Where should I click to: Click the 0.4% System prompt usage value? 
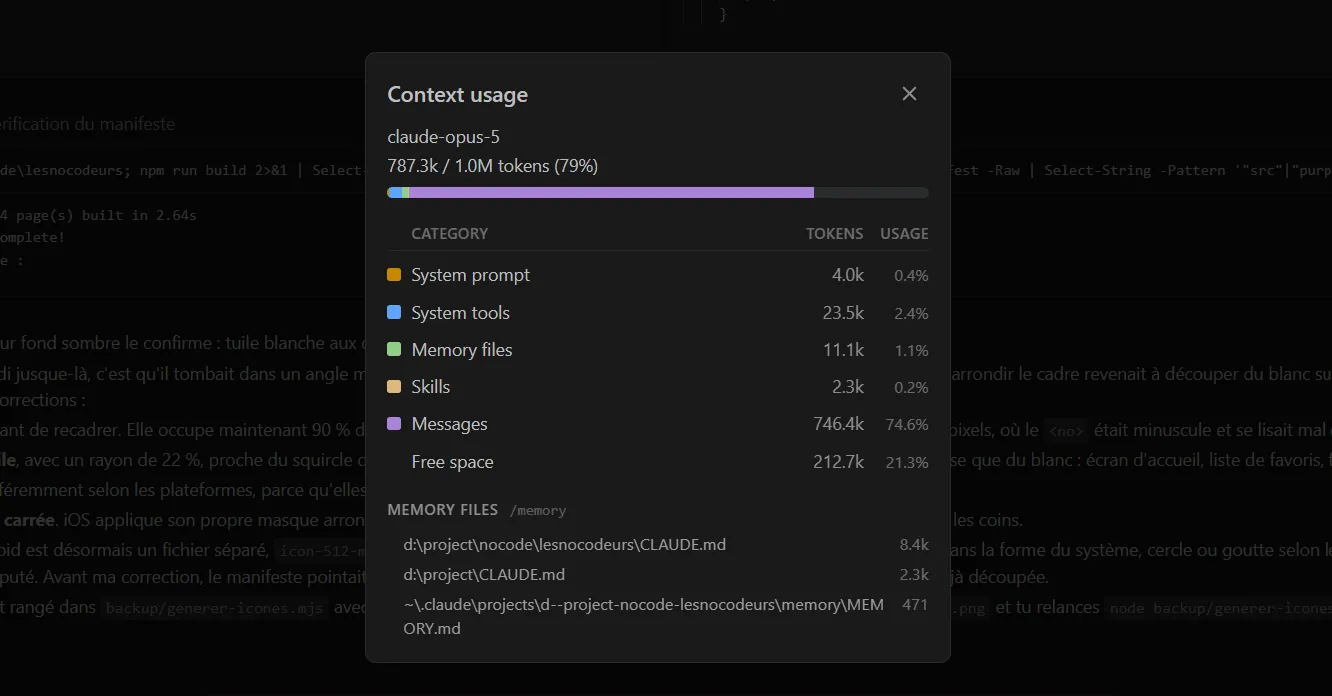(x=911, y=276)
